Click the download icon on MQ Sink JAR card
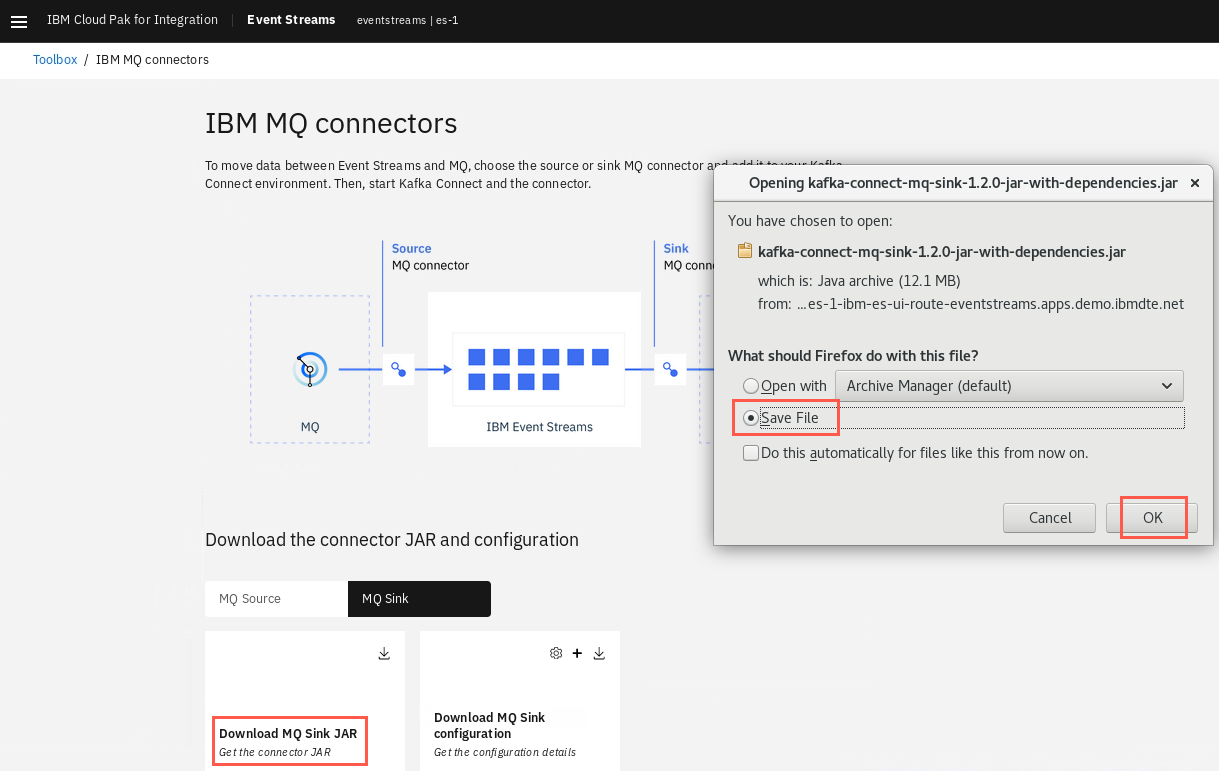Screen dimensions: 1219x771 point(384,654)
